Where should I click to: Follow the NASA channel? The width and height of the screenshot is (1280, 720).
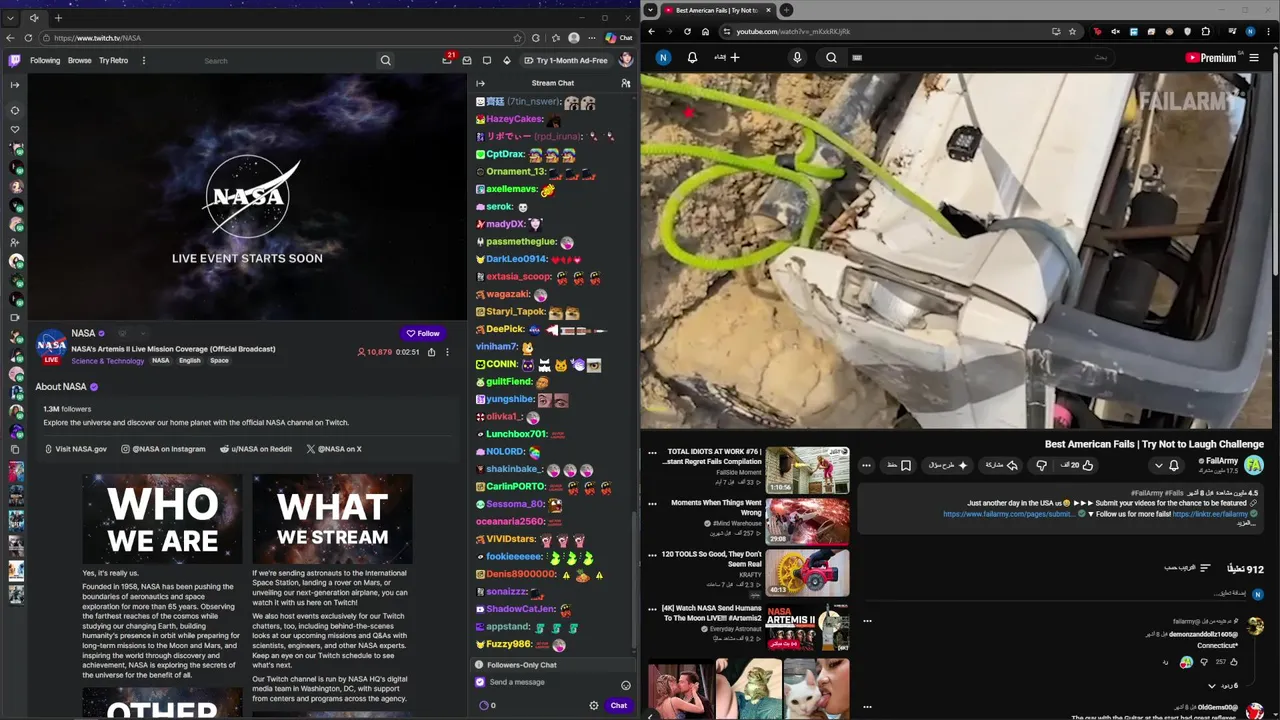[423, 334]
